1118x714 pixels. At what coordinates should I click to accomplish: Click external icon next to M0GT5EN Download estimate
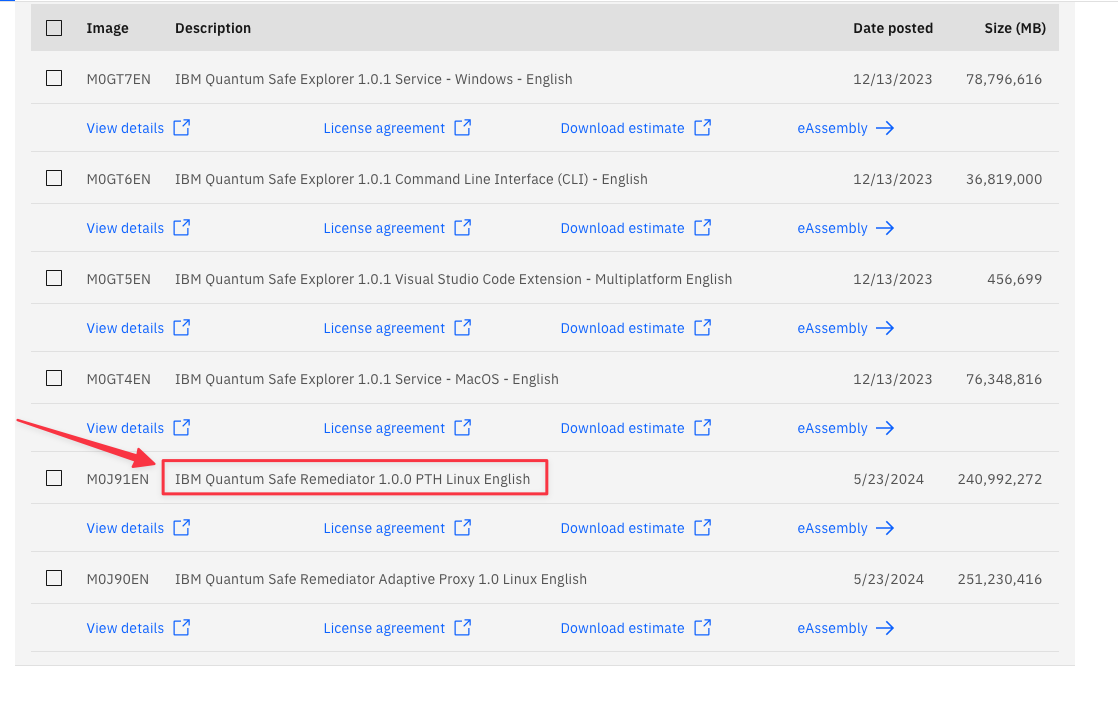(x=703, y=328)
